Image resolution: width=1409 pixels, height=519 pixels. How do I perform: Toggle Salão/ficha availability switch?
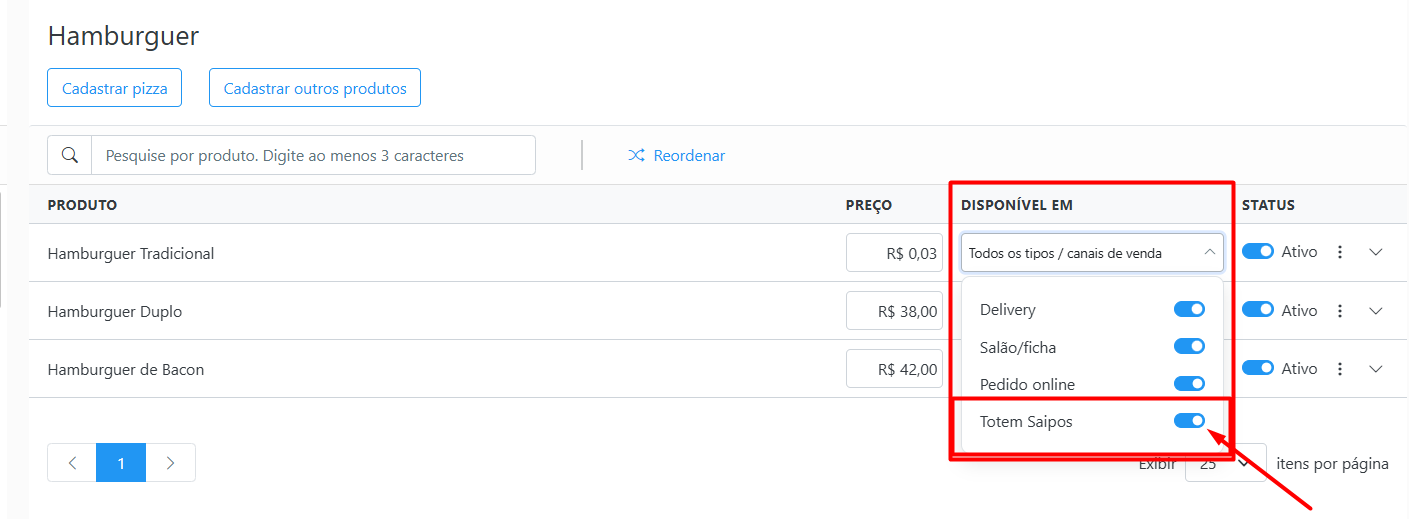point(1189,347)
